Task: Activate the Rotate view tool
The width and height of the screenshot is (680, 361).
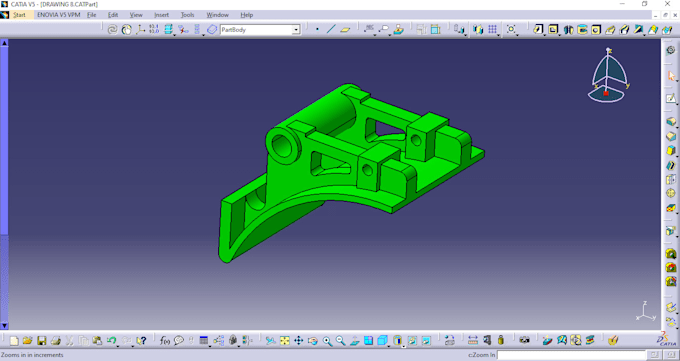Action: 313,341
